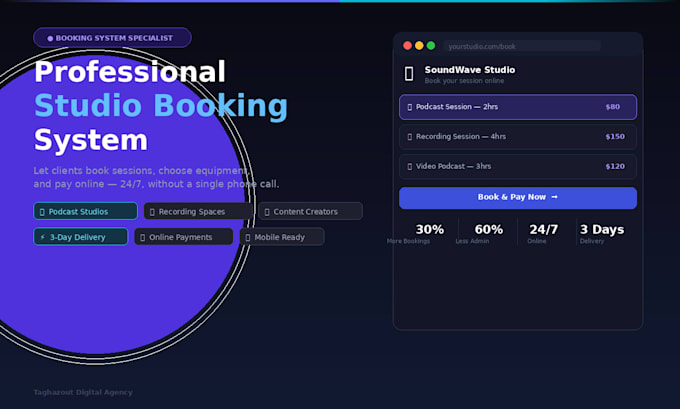This screenshot has width=680, height=409.
Task: Select the Podcast Session — 2hrs option
Action: click(518, 107)
